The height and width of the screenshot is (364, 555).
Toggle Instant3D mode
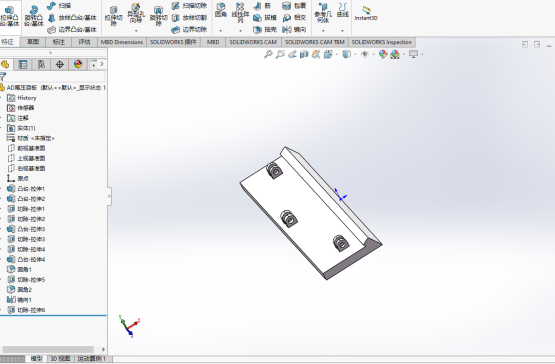pos(366,13)
